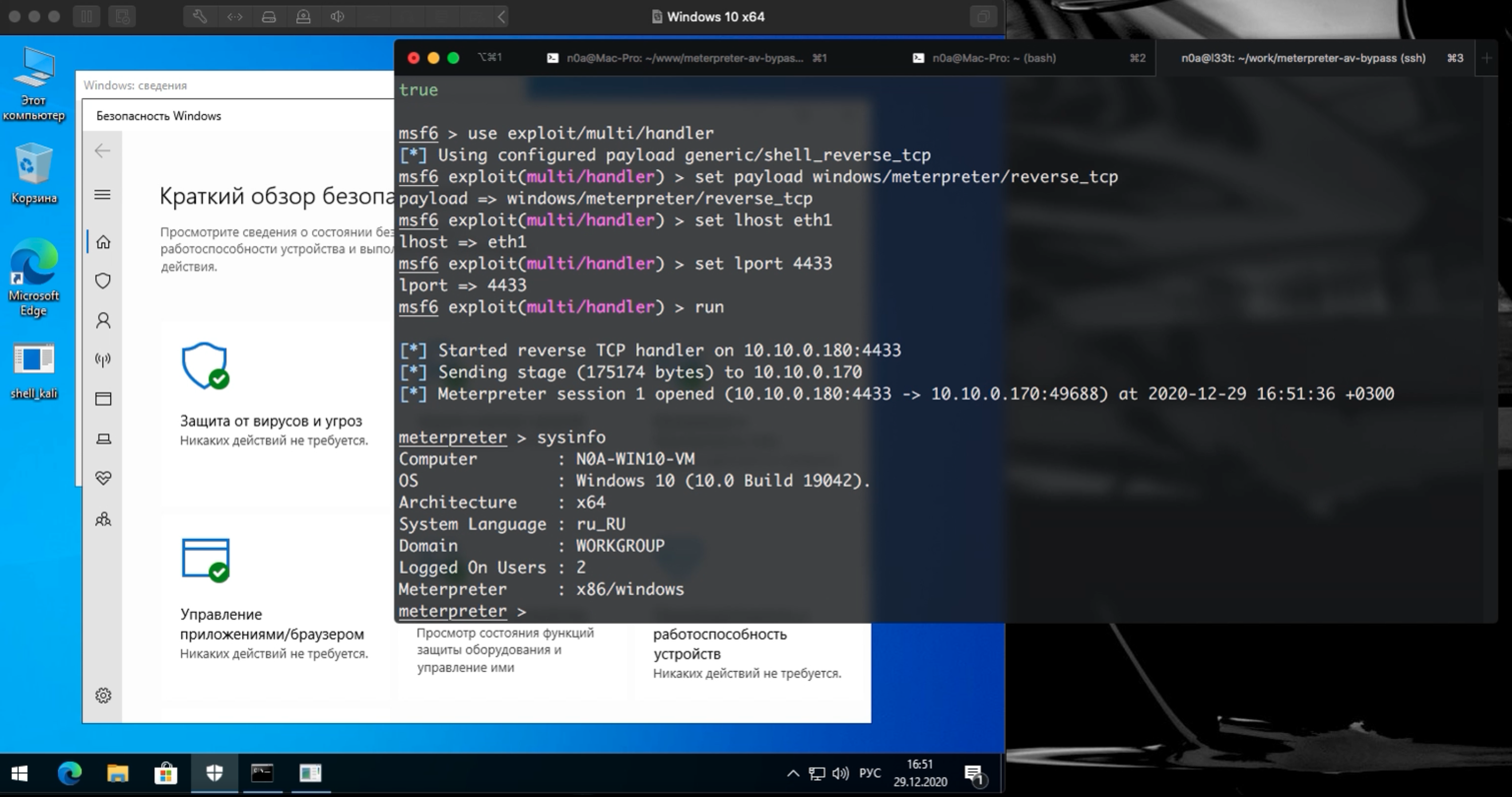Open Device performance & health heart icon

tap(103, 478)
